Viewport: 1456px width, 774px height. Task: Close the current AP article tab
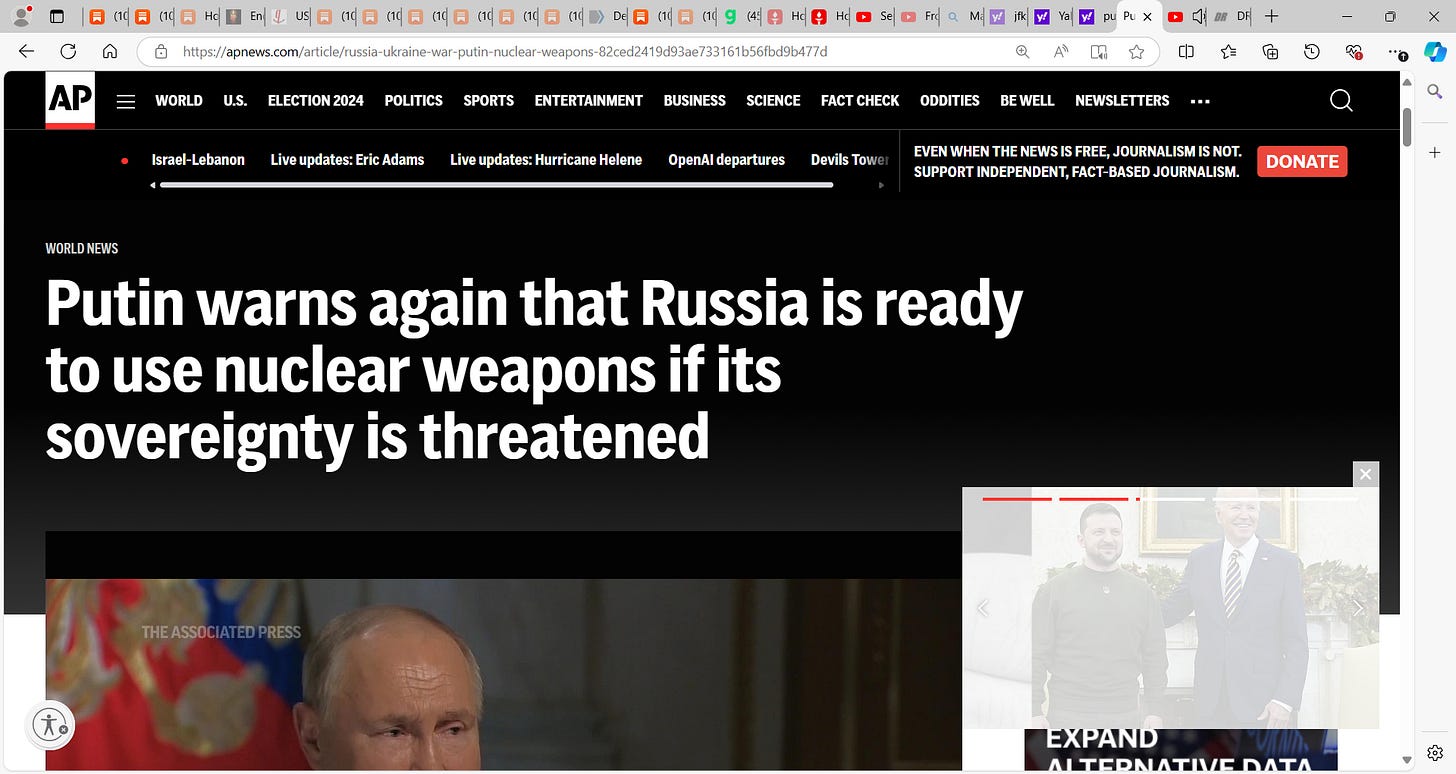click(1147, 16)
